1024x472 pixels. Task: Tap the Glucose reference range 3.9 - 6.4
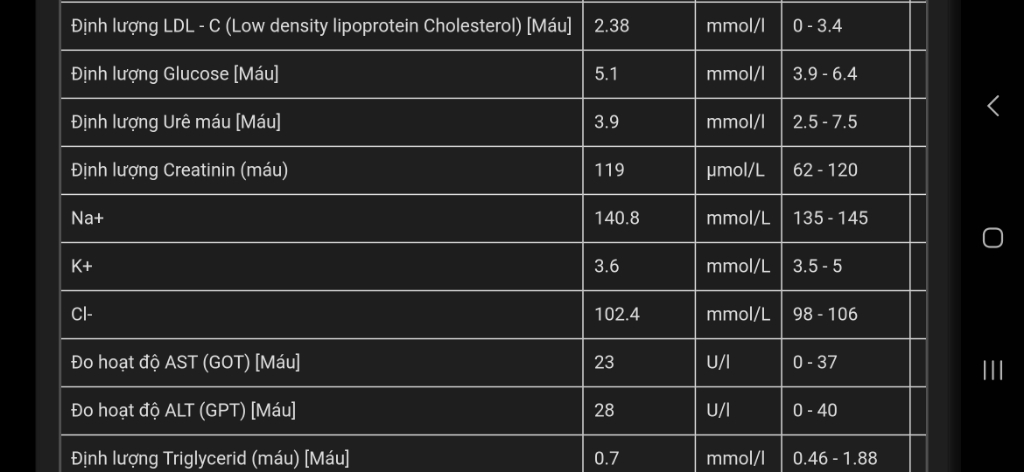[825, 74]
